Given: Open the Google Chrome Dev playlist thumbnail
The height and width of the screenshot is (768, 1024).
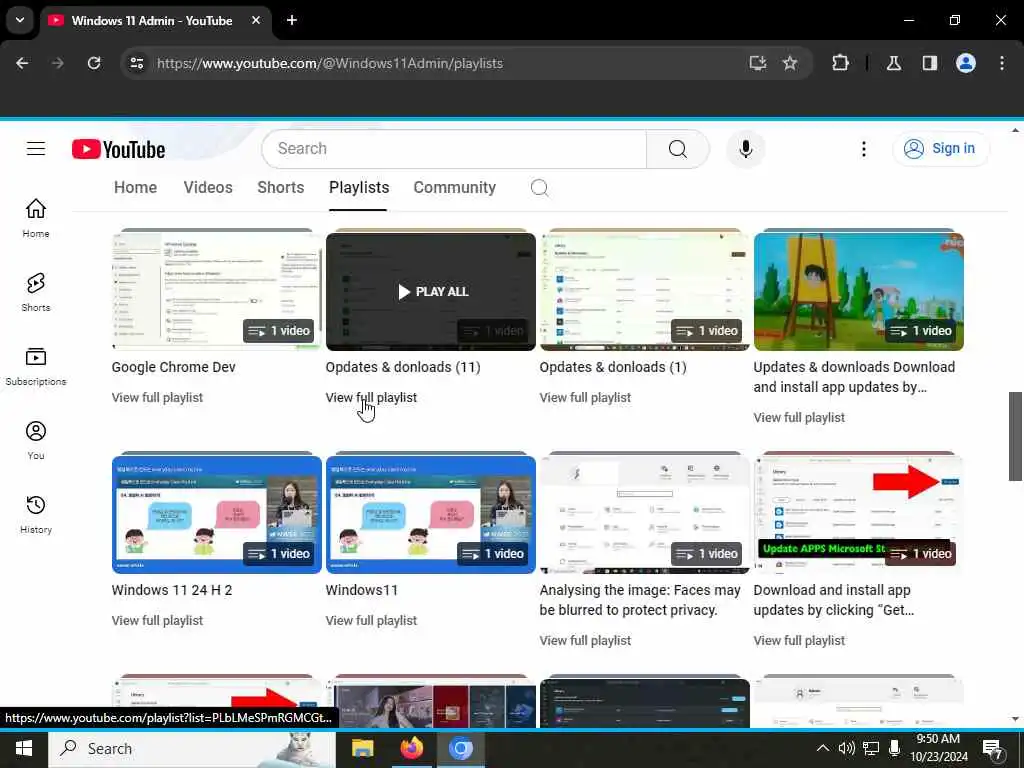Looking at the screenshot, I should [x=216, y=291].
